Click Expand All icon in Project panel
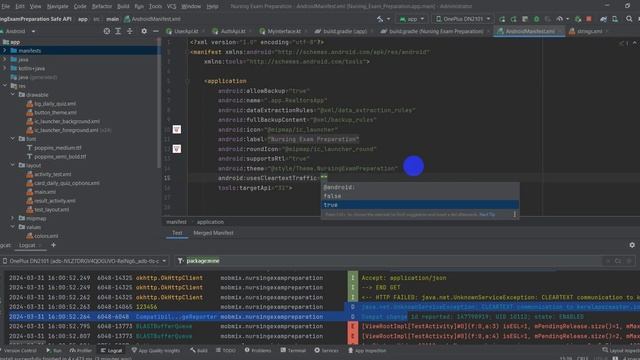 pos(118,31)
